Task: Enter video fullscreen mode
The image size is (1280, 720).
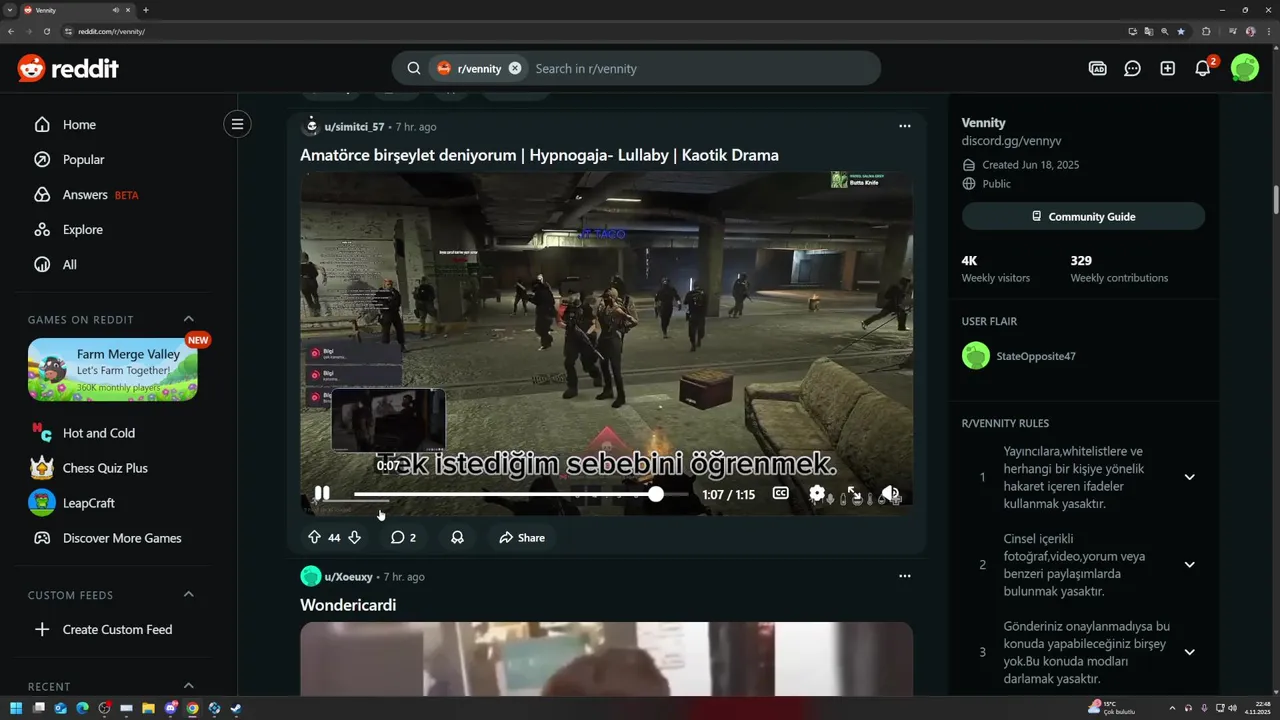Action: 854,494
